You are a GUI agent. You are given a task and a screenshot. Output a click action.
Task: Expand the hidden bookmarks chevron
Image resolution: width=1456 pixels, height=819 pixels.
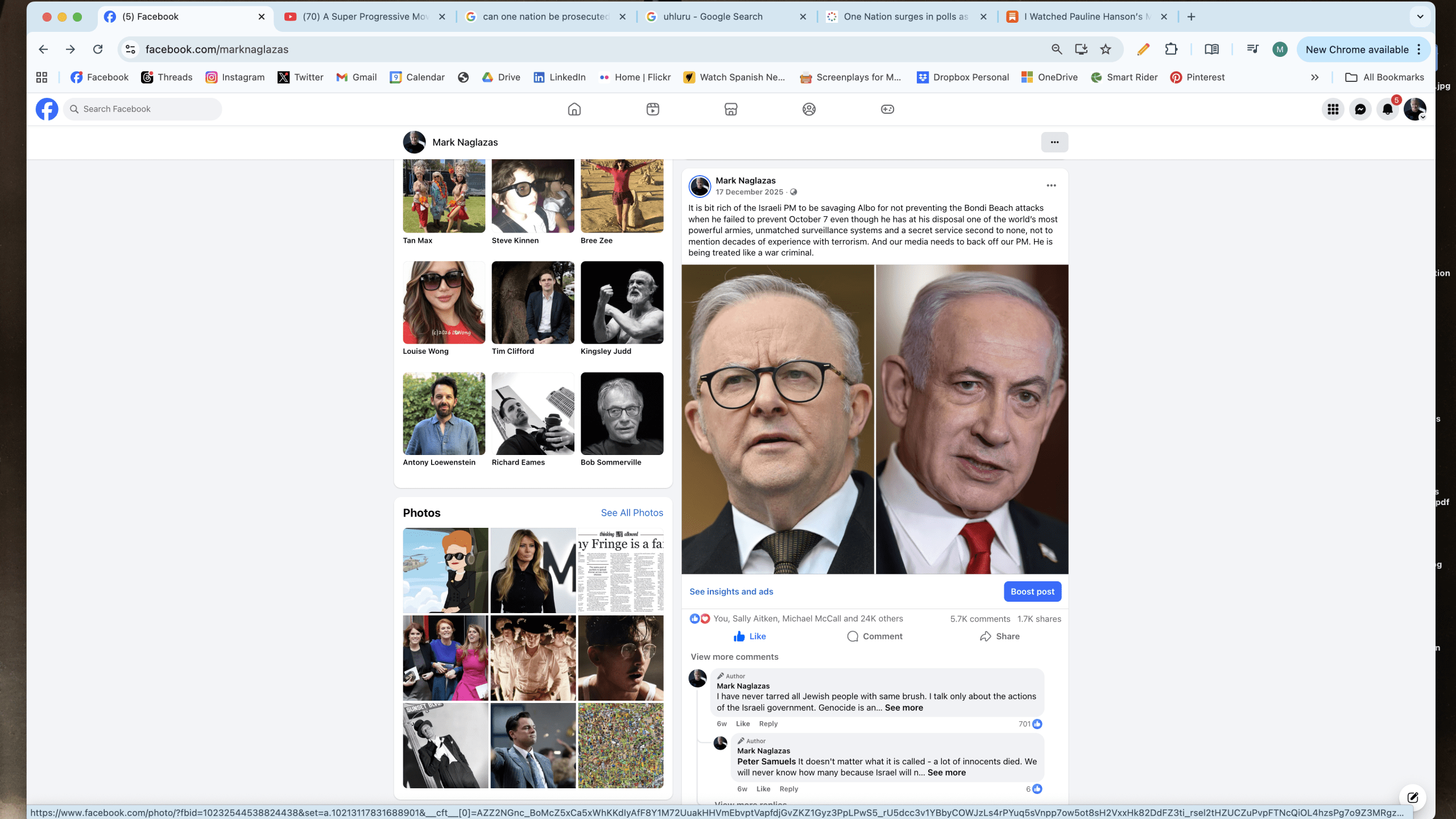pos(1315,77)
